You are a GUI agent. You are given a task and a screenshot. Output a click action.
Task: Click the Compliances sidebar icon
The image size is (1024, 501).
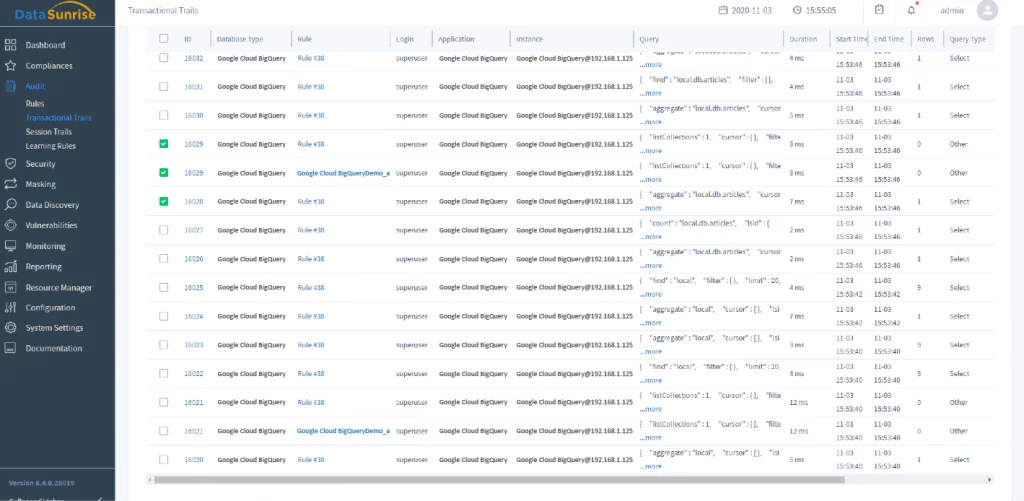(x=10, y=66)
